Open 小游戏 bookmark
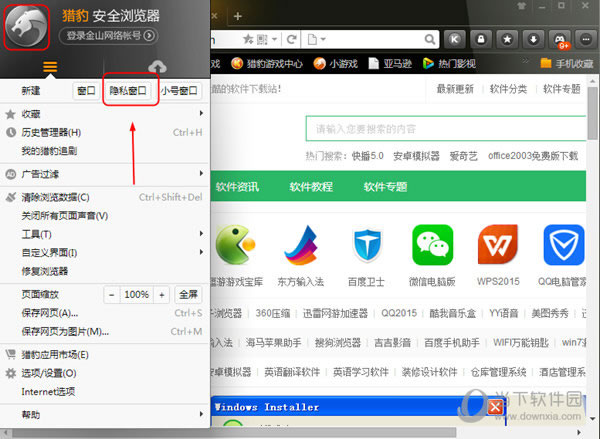The width and height of the screenshot is (600, 439). click(335, 63)
